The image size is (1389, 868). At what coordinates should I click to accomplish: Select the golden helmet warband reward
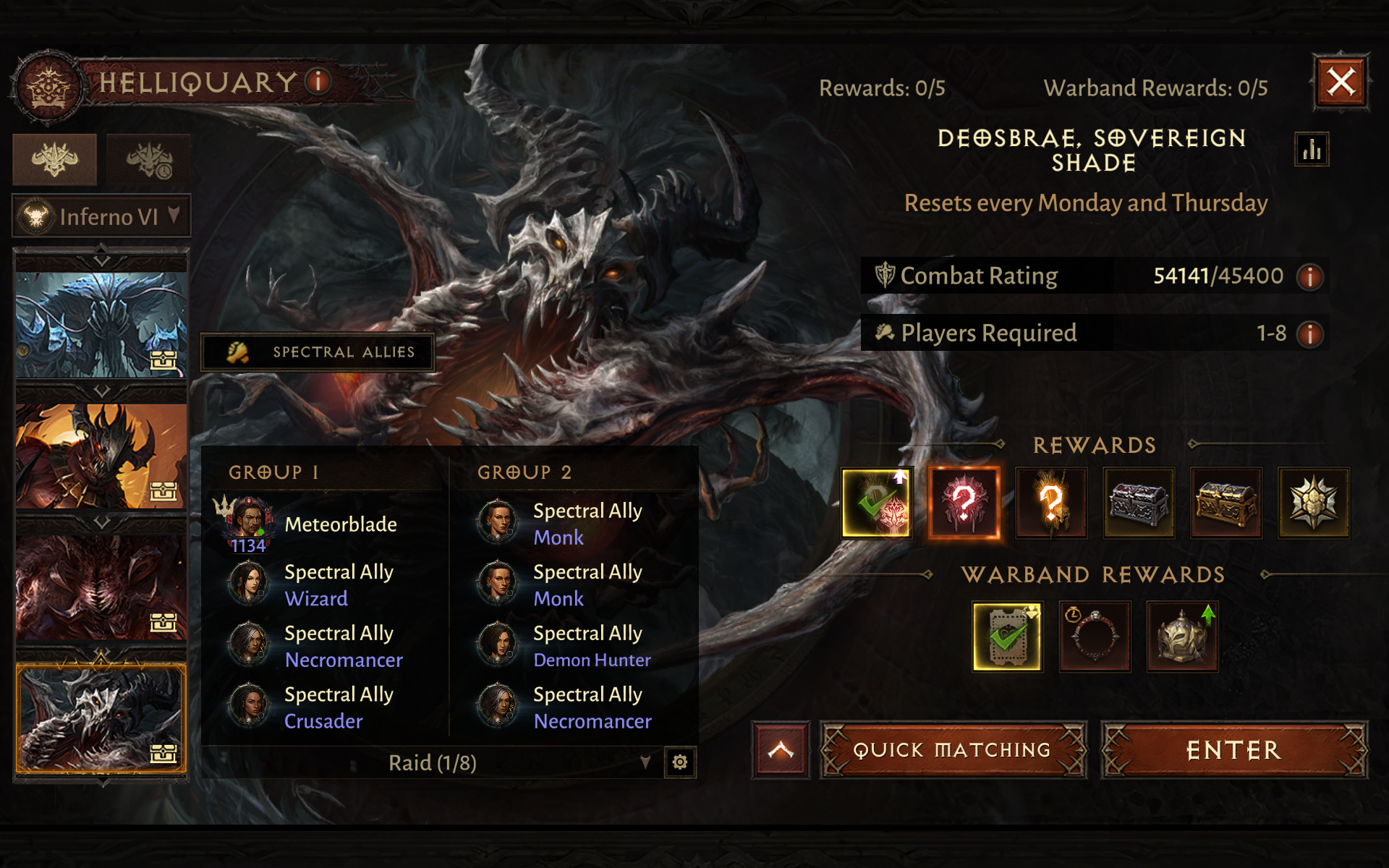point(1183,637)
